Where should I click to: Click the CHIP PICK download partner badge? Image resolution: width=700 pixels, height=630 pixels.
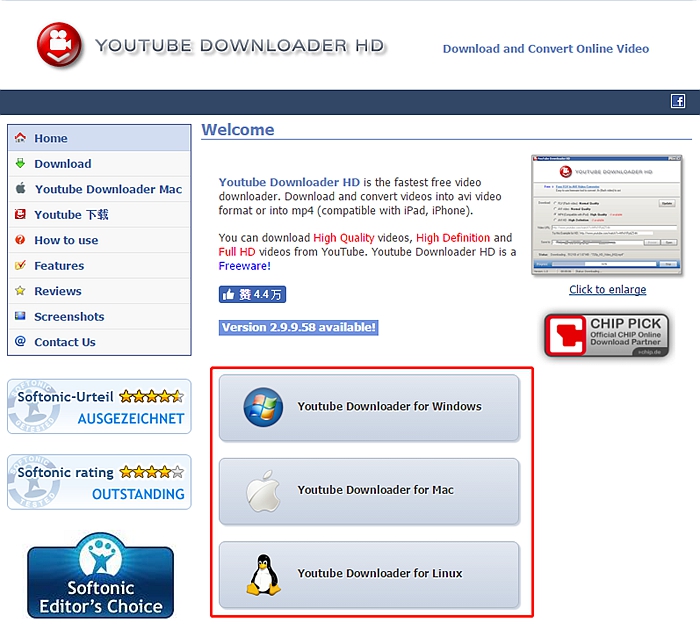tap(607, 335)
